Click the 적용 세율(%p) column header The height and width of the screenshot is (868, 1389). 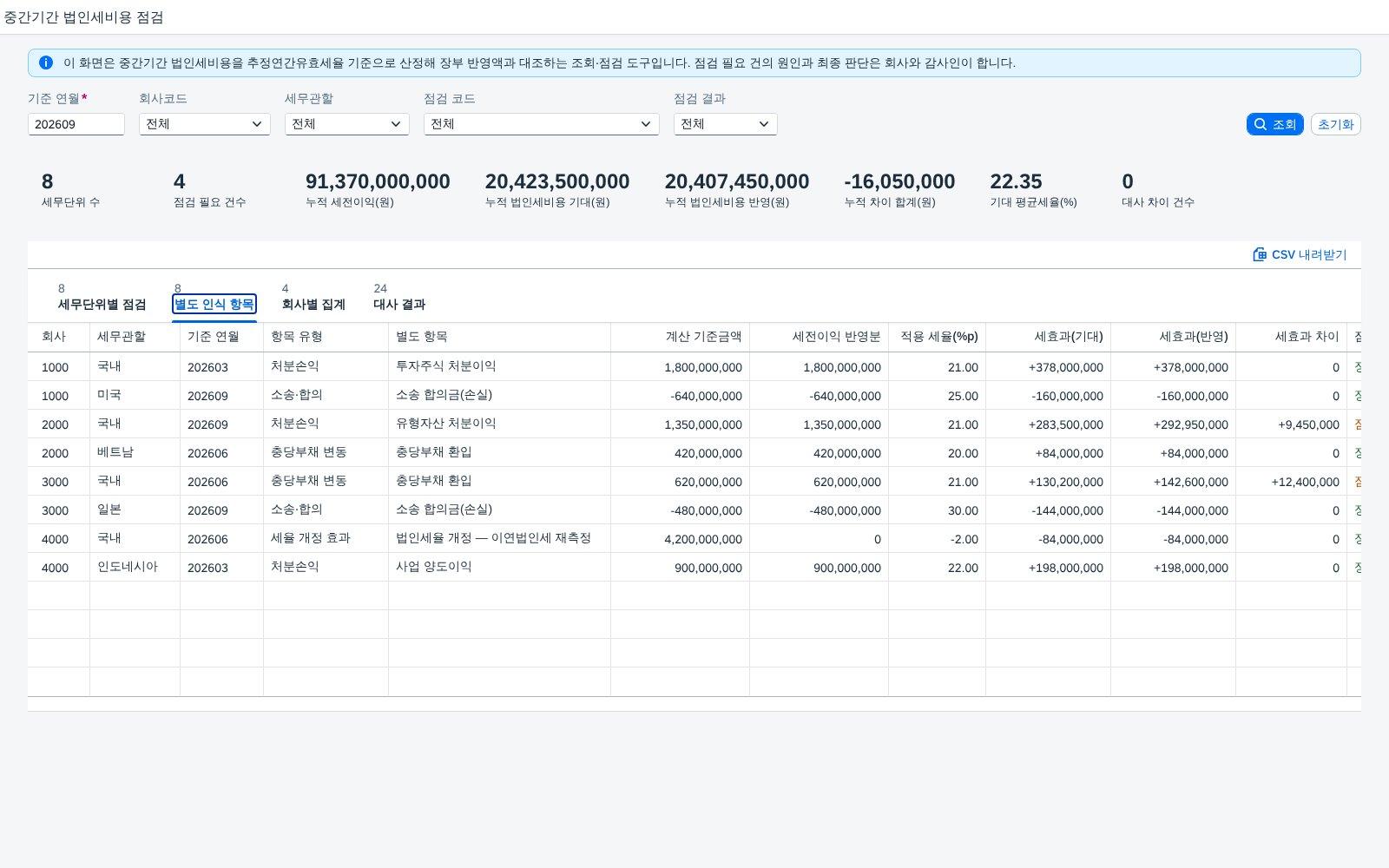click(x=938, y=337)
